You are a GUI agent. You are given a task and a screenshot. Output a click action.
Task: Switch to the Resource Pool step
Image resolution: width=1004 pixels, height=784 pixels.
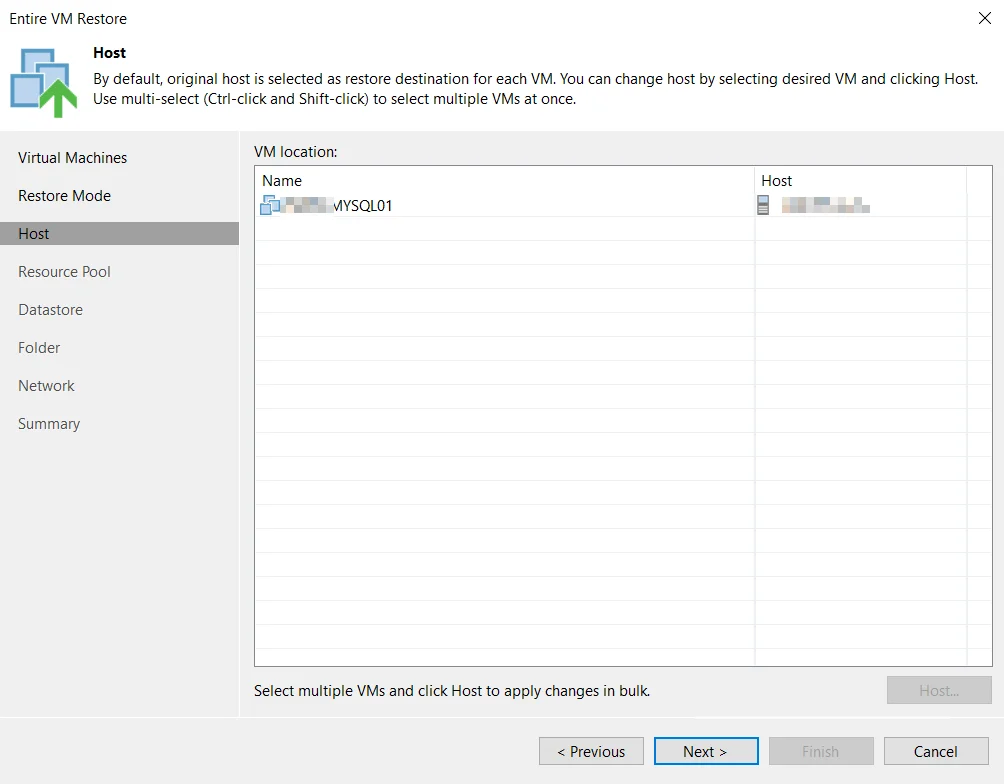click(x=64, y=272)
